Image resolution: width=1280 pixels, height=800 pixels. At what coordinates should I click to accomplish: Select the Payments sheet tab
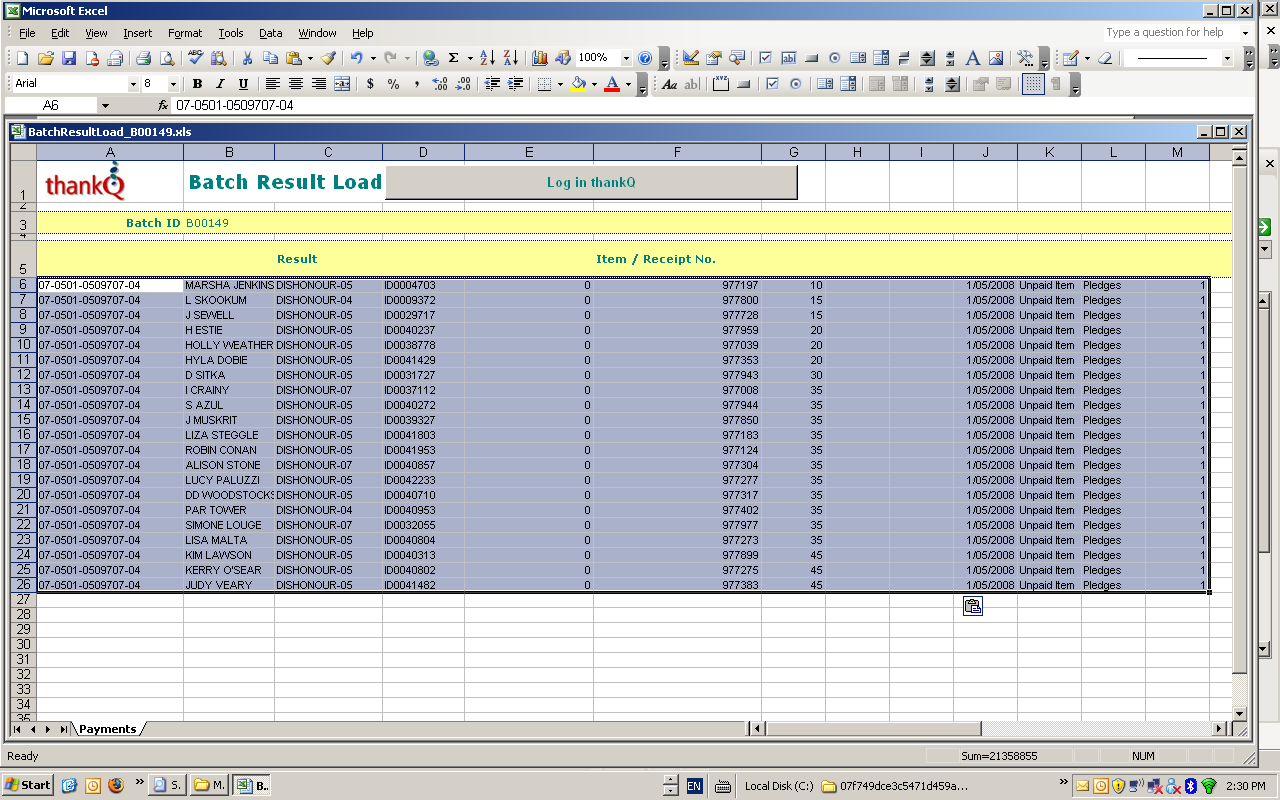(107, 729)
